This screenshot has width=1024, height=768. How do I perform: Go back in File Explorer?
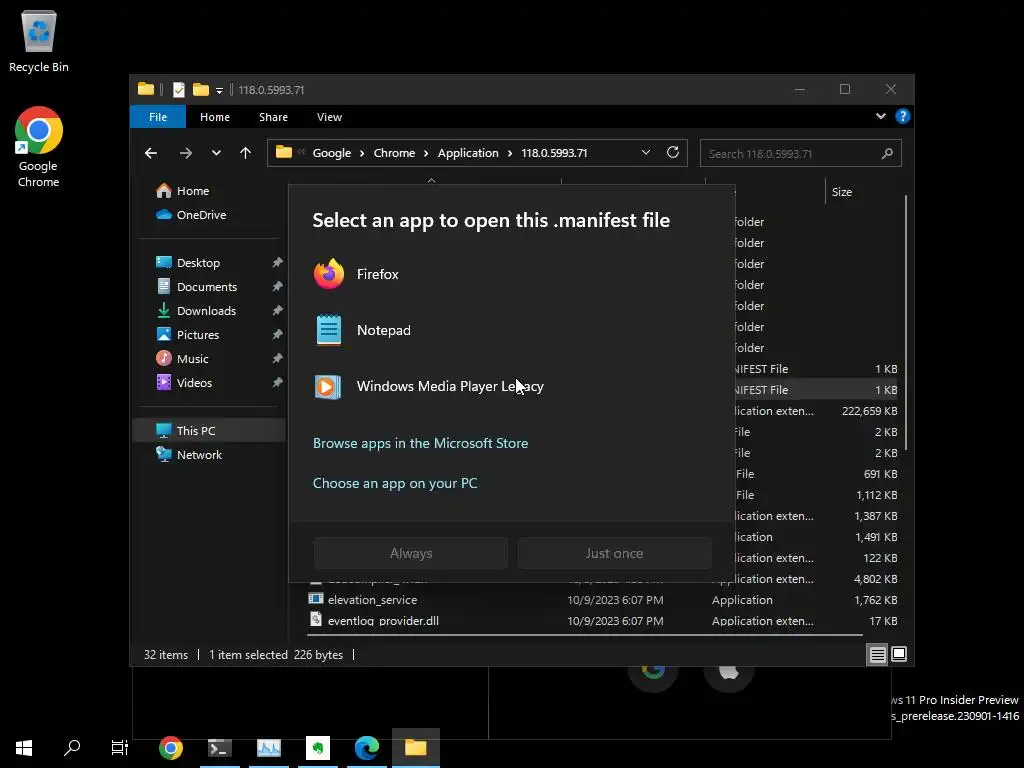(151, 153)
